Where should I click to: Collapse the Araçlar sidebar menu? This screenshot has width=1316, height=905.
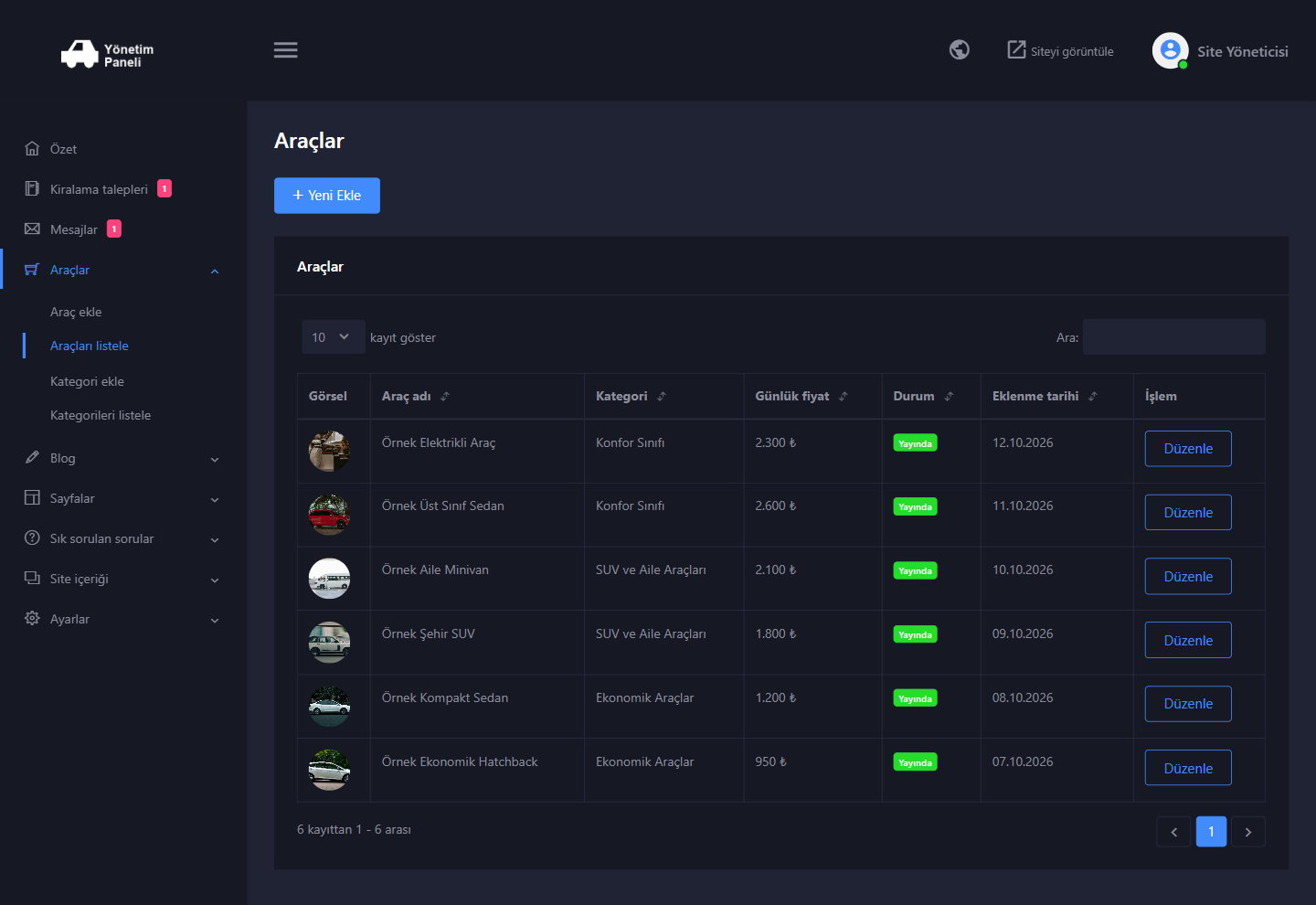click(123, 270)
